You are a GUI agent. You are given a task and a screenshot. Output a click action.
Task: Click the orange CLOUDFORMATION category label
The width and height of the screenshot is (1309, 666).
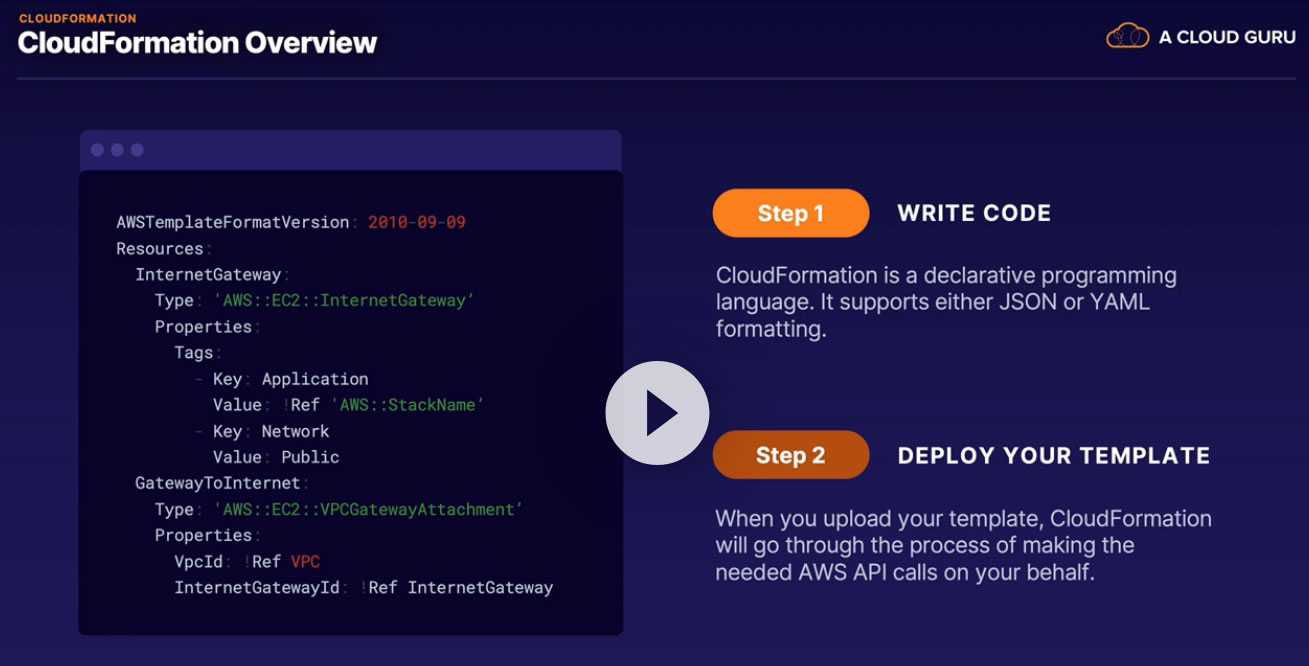pos(77,18)
